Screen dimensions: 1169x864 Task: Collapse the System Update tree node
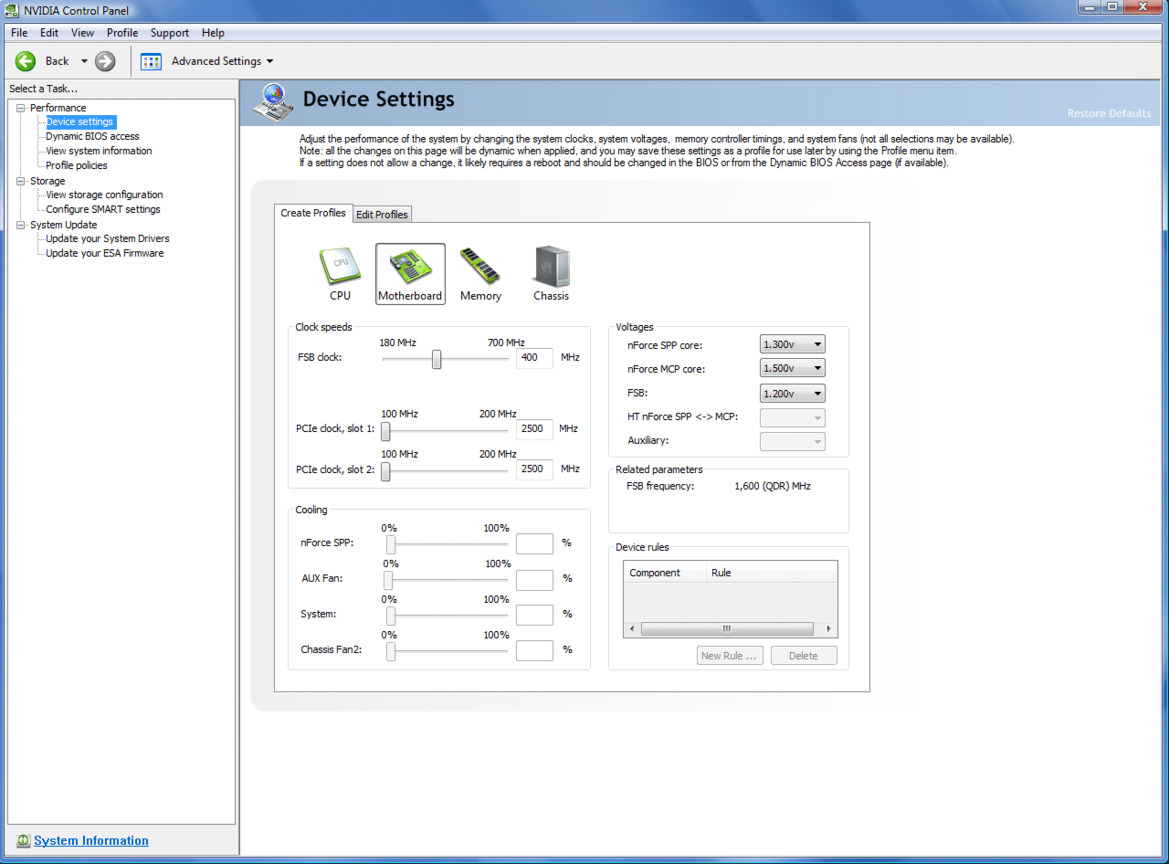click(21, 225)
